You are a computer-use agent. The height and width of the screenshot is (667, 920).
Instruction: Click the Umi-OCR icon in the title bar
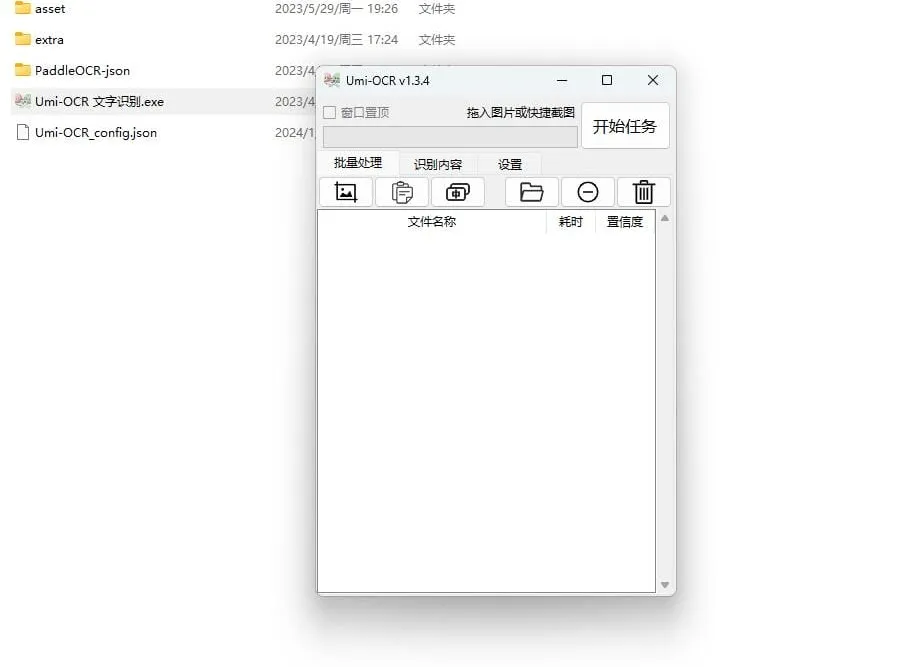click(x=331, y=80)
